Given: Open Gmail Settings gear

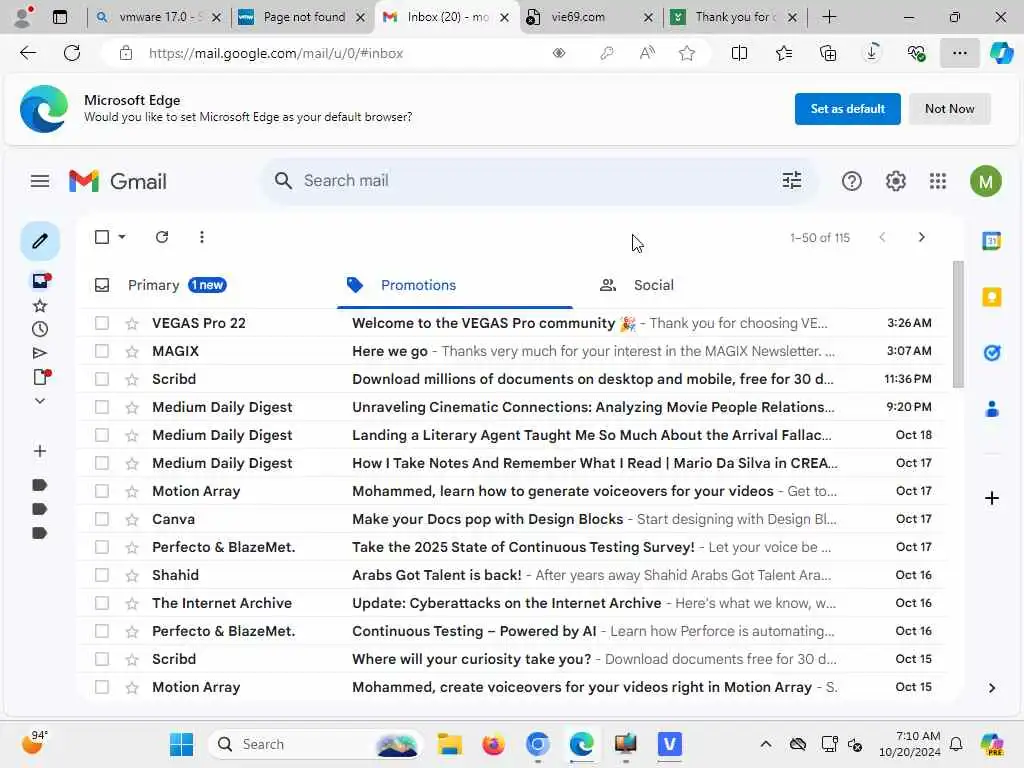Looking at the screenshot, I should pyautogui.click(x=895, y=181).
